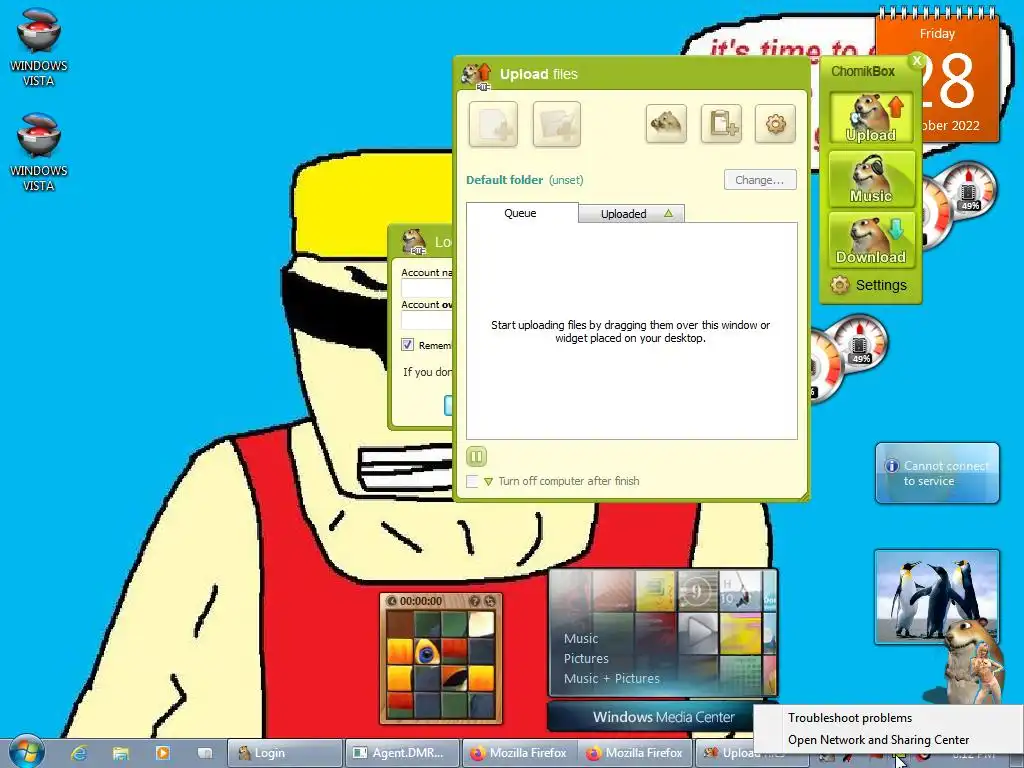Viewport: 1024px width, 768px height.
Task: Launch Windows Media Player quick launch icon
Action: click(163, 753)
